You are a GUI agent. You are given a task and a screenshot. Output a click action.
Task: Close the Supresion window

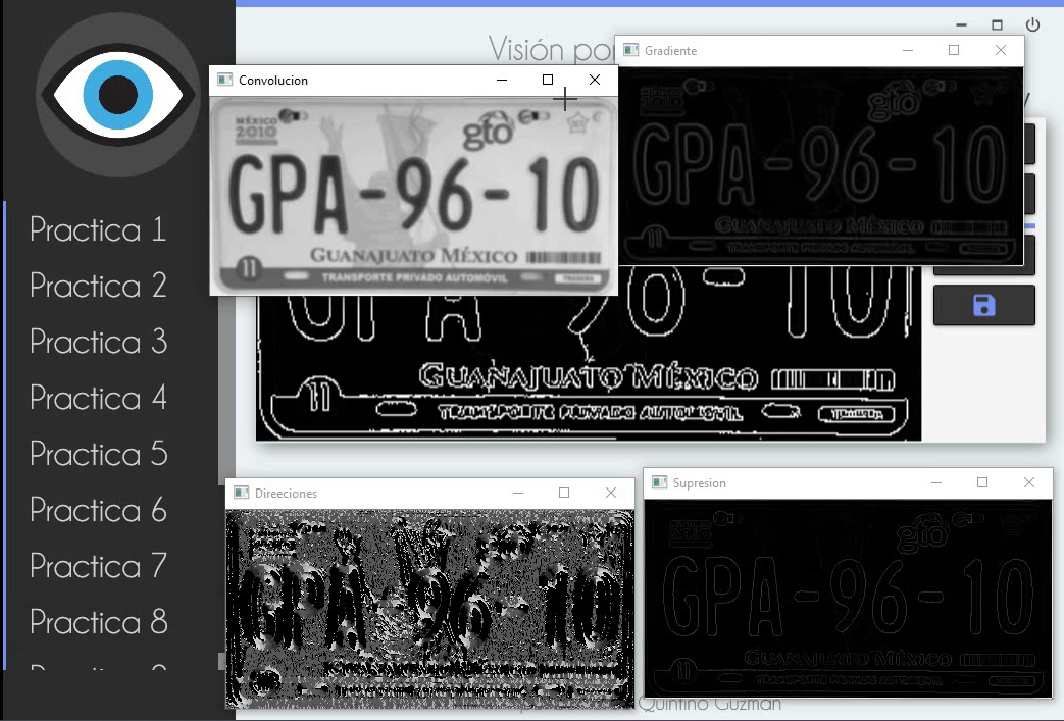click(x=1029, y=482)
